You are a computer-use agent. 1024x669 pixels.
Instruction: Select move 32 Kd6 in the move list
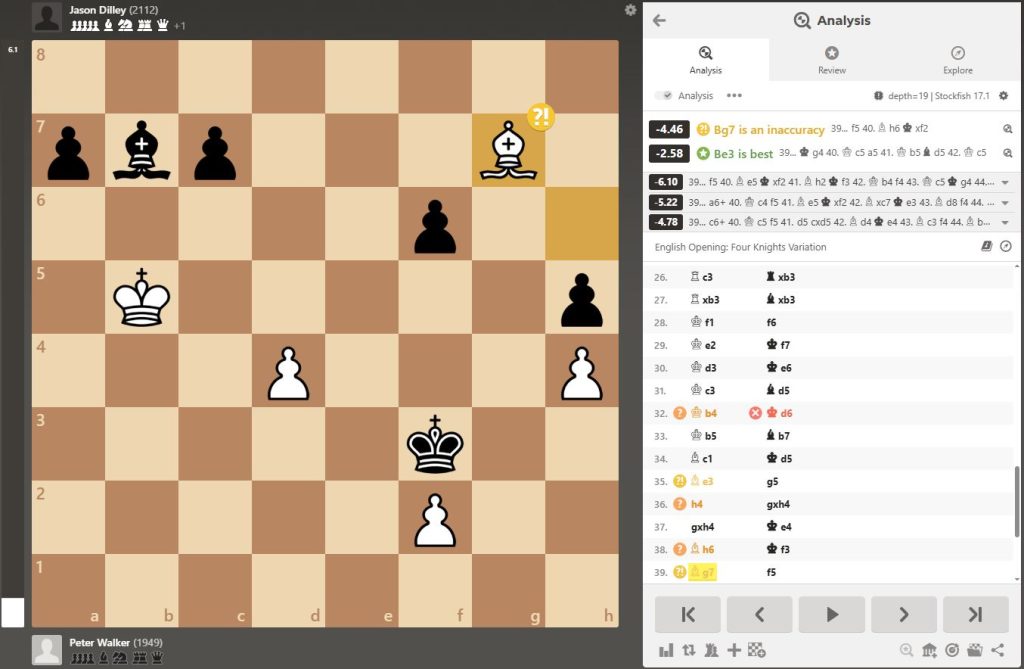tap(774, 413)
